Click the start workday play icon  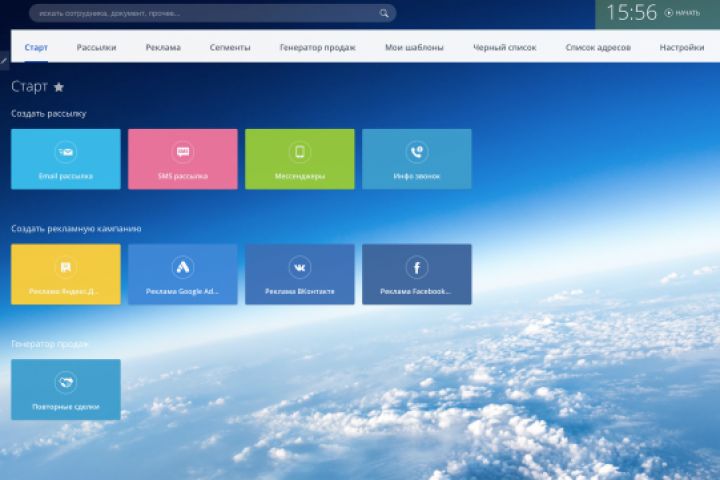[669, 13]
